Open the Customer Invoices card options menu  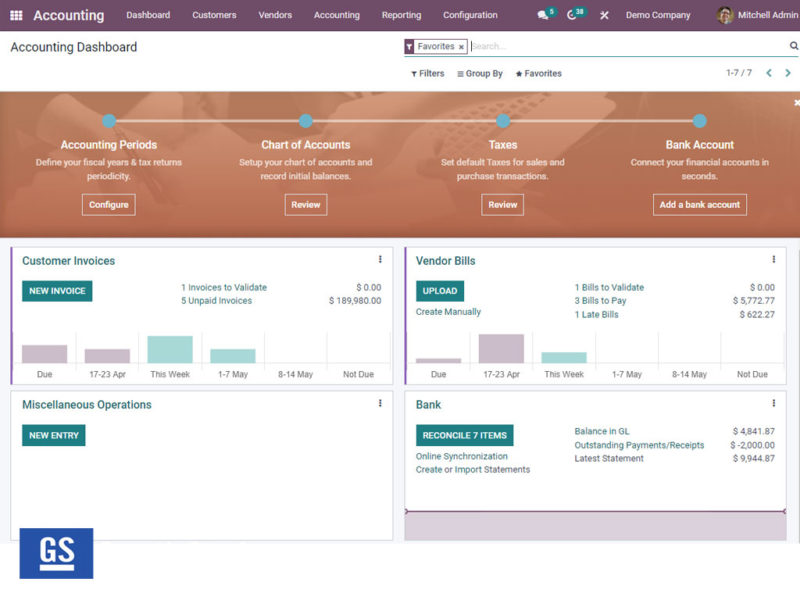[x=380, y=261]
